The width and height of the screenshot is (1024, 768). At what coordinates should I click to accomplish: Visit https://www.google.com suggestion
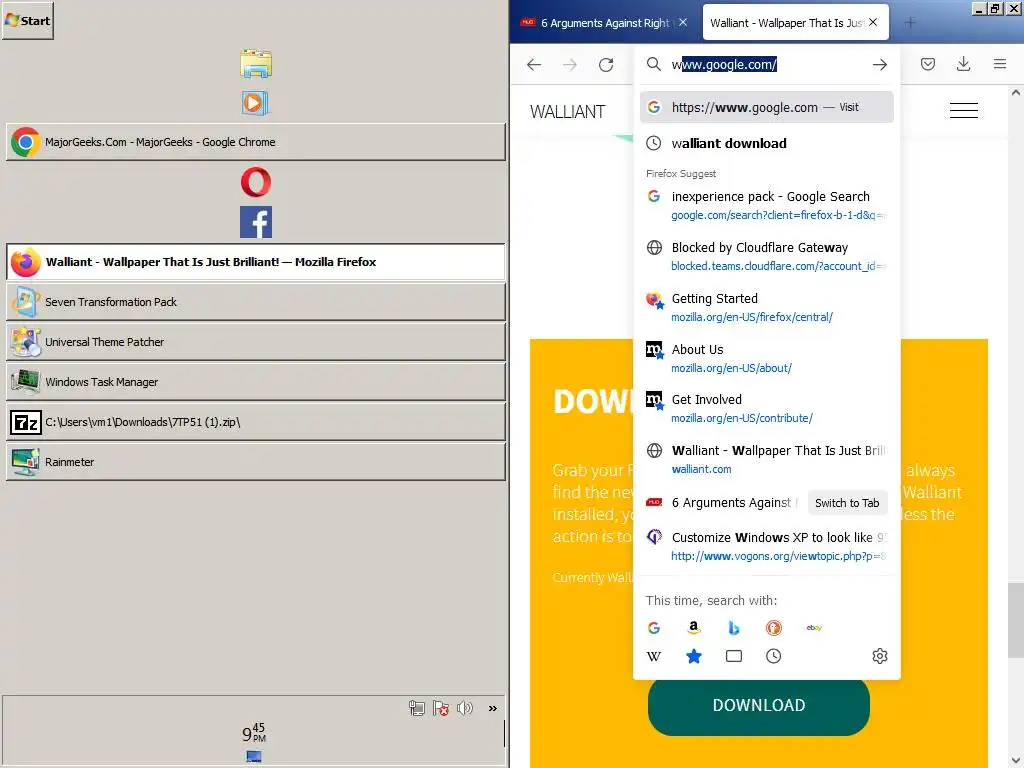(767, 107)
